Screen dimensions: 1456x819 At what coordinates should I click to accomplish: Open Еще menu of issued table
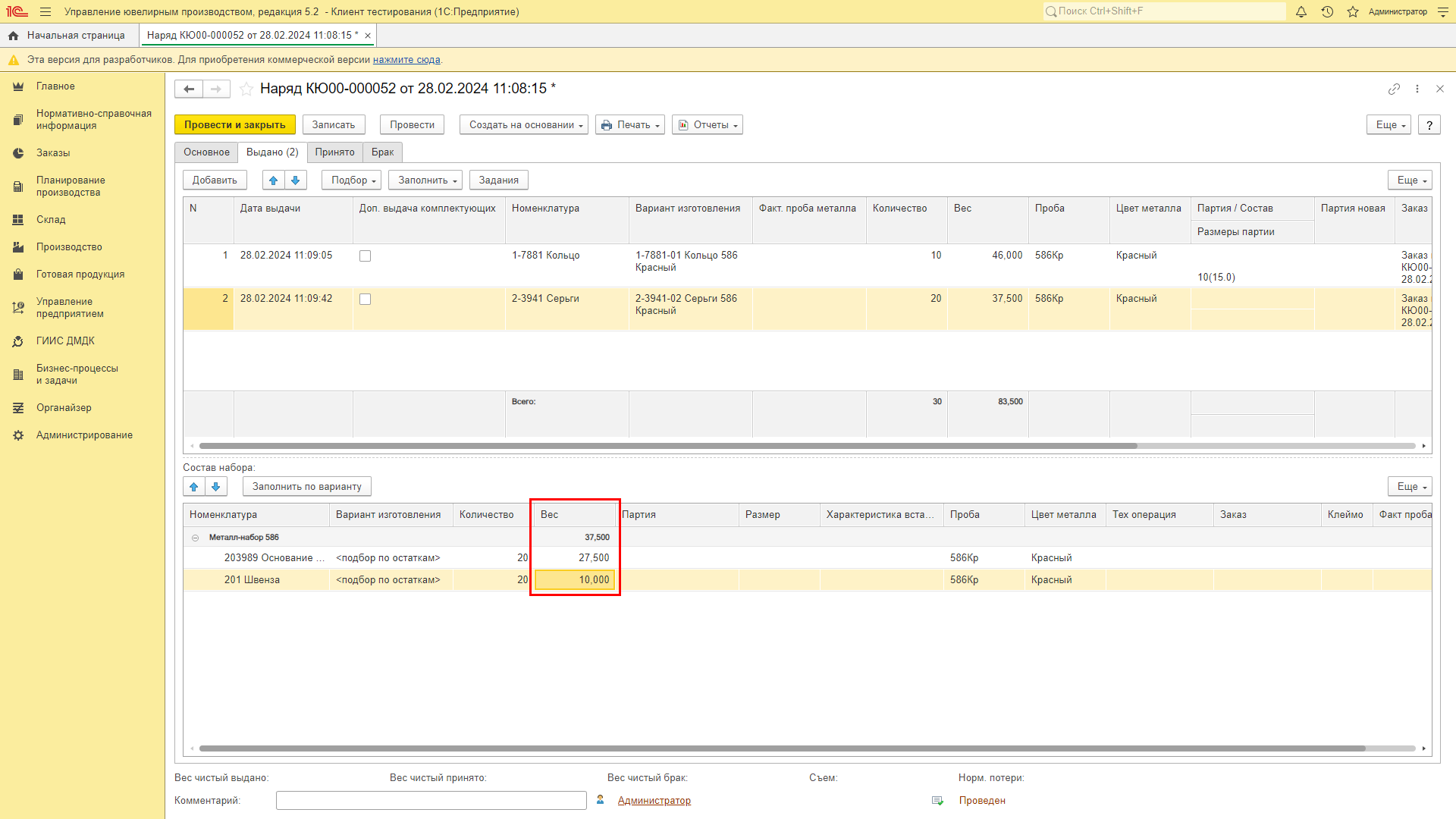point(1410,180)
